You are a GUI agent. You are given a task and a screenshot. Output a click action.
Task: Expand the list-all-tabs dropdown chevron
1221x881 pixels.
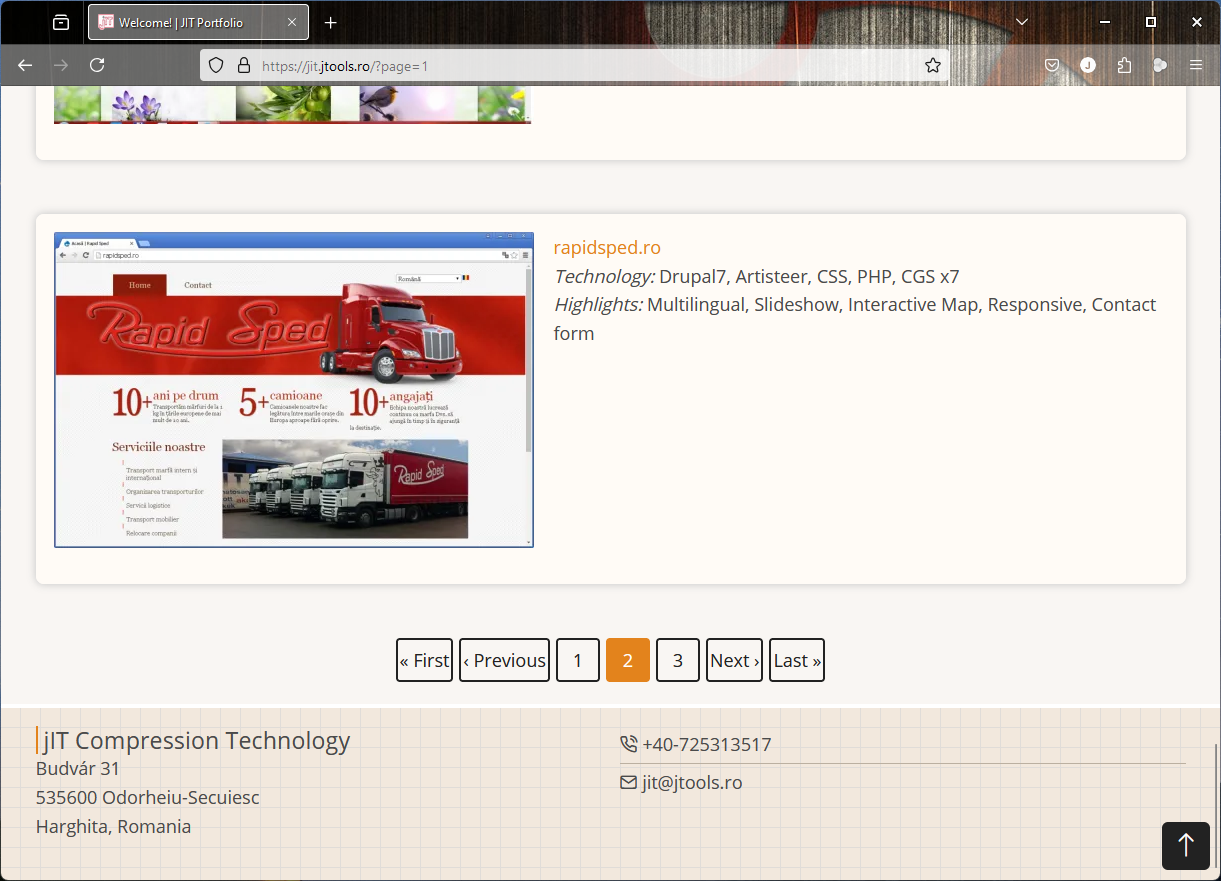1022,22
